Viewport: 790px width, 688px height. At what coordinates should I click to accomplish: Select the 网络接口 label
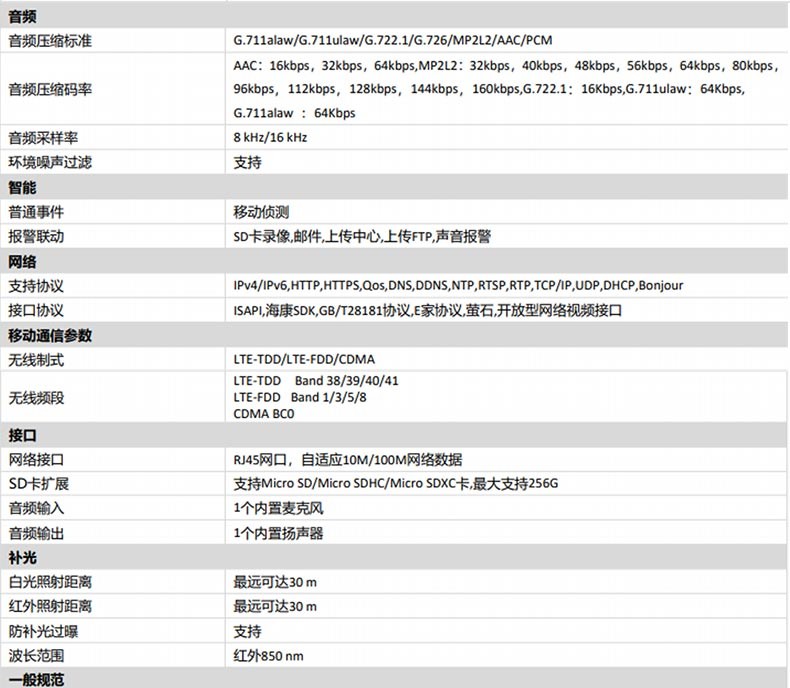[36, 460]
